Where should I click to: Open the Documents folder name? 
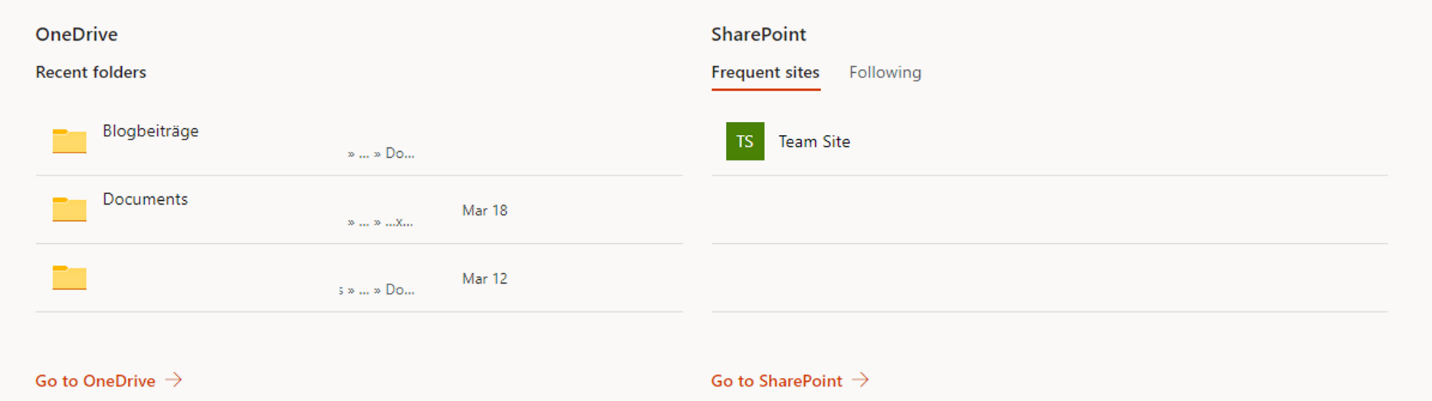pyautogui.click(x=145, y=199)
